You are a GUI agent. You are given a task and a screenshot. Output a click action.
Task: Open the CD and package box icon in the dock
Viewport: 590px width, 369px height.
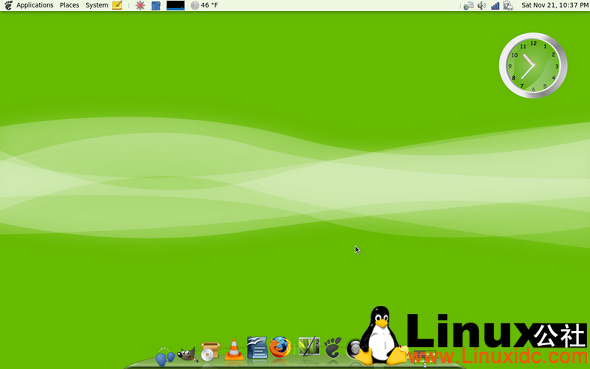coord(210,351)
